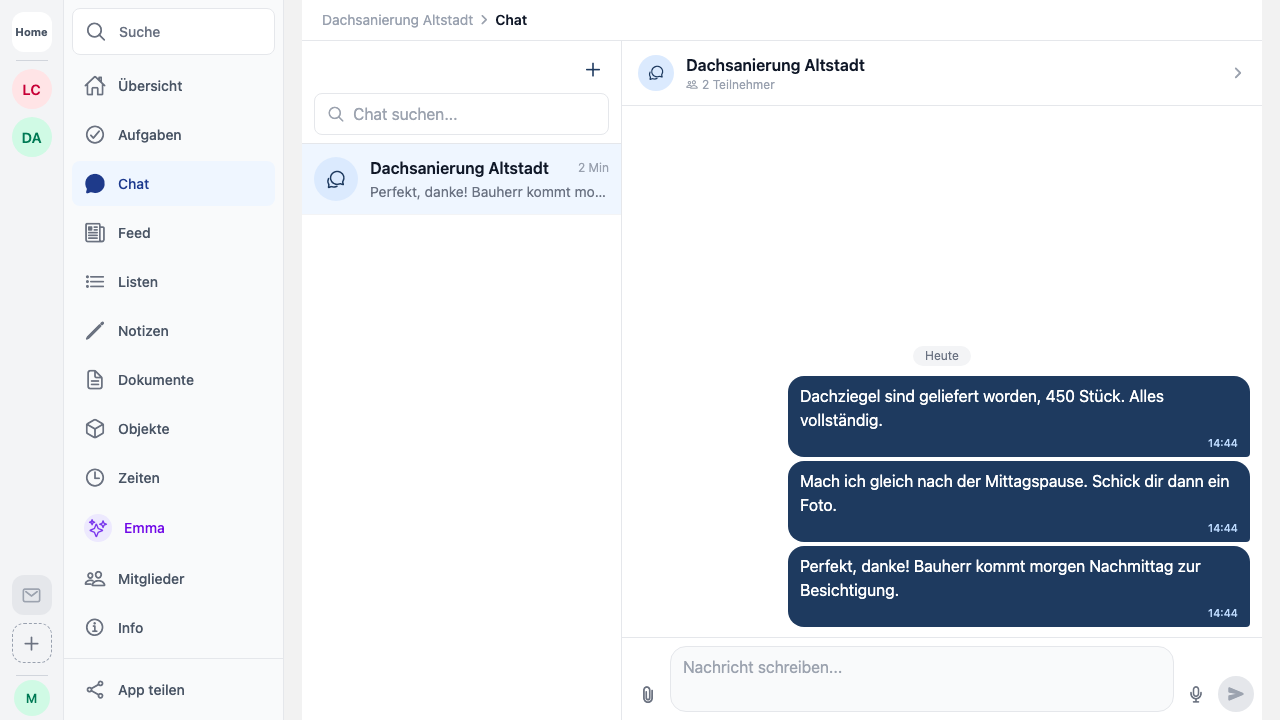Click Dachsanierung Altstadt breadcrumb link
1280x720 pixels.
[x=397, y=20]
